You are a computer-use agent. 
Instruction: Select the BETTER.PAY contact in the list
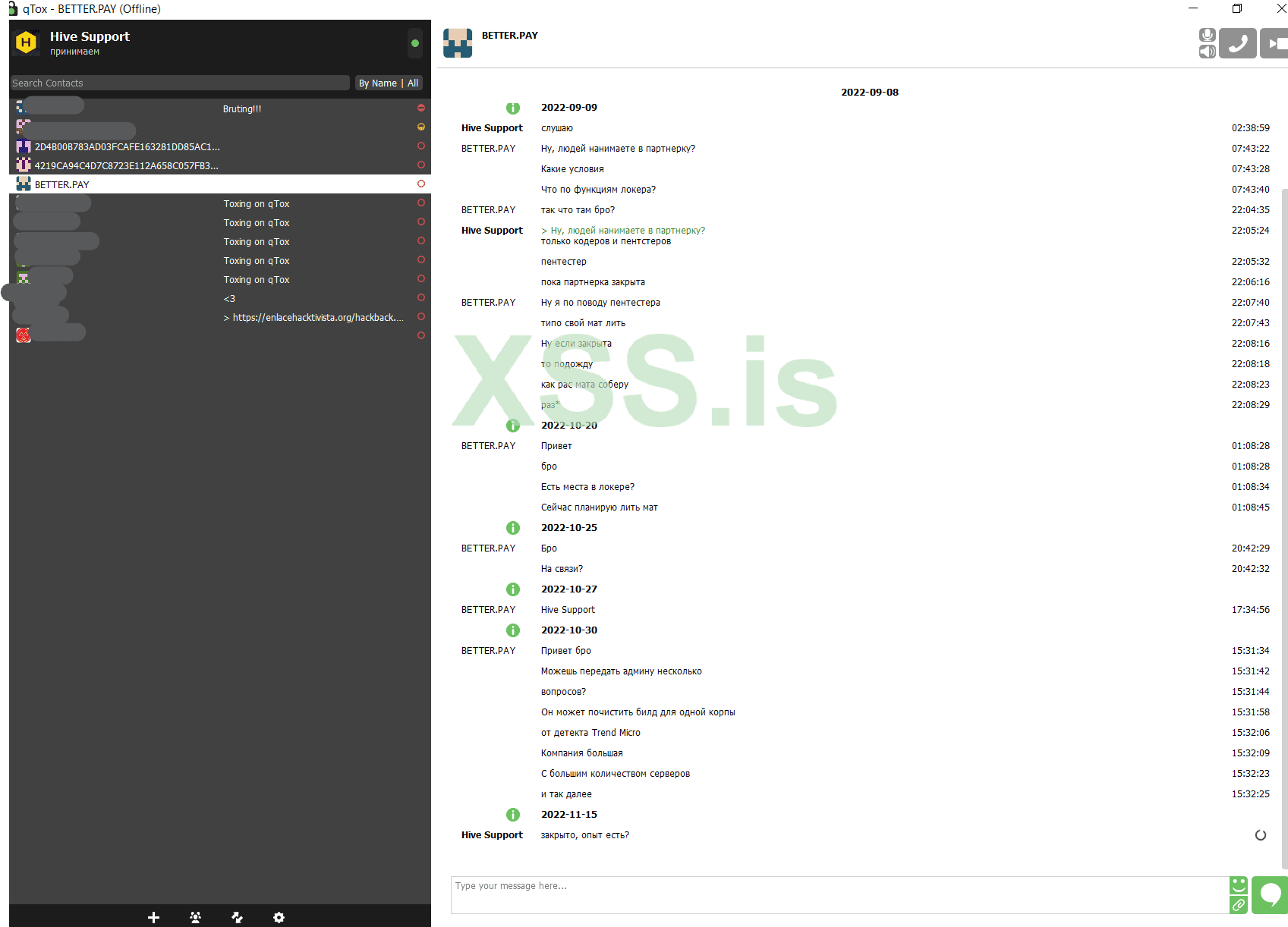click(x=220, y=184)
